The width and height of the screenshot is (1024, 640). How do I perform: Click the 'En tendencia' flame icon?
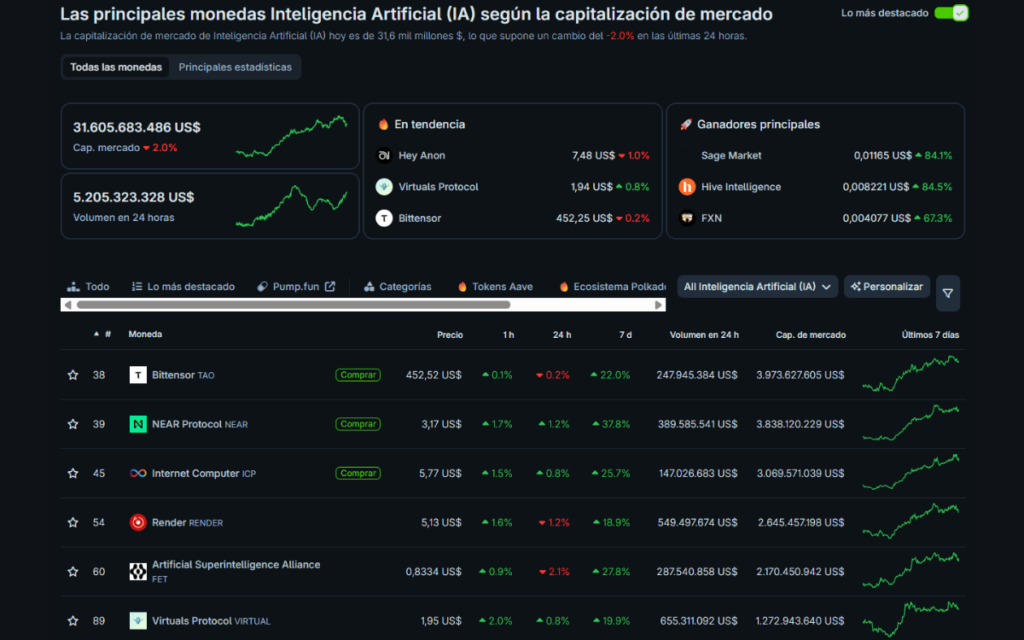(x=383, y=124)
